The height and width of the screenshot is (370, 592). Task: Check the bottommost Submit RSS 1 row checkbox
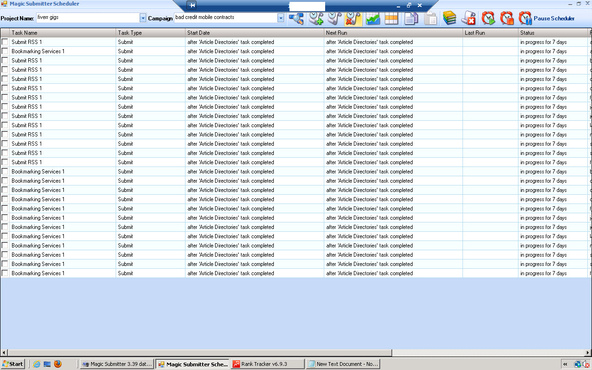[5, 162]
